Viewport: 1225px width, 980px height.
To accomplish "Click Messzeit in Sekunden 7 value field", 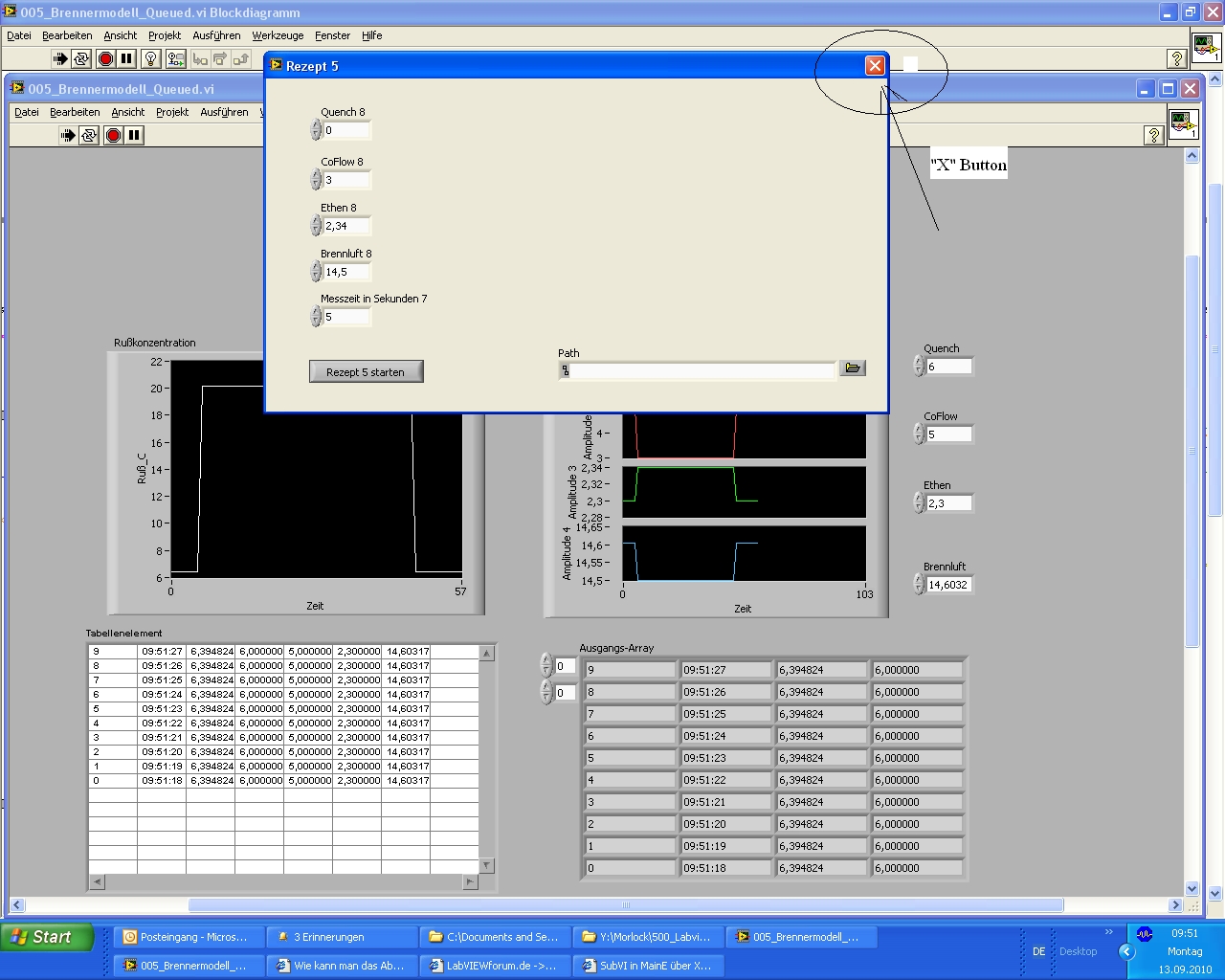I will pos(346,317).
